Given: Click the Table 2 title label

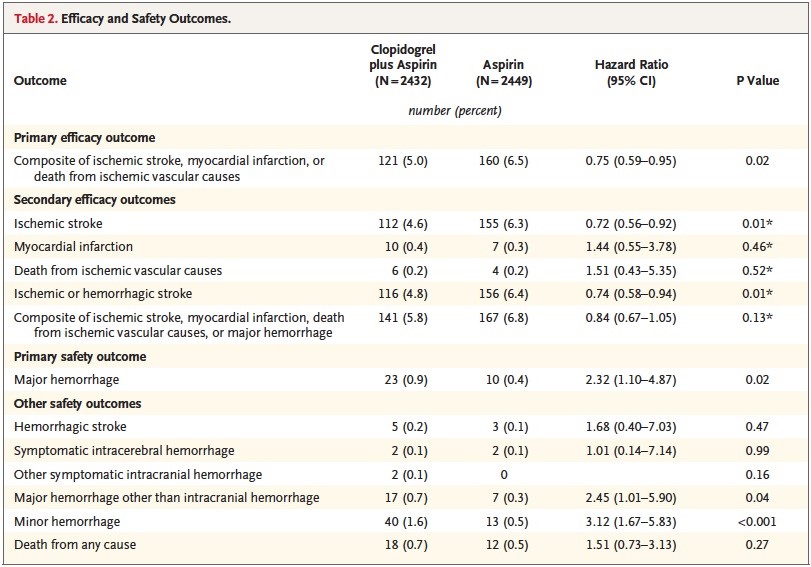Looking at the screenshot, I should (122, 19).
